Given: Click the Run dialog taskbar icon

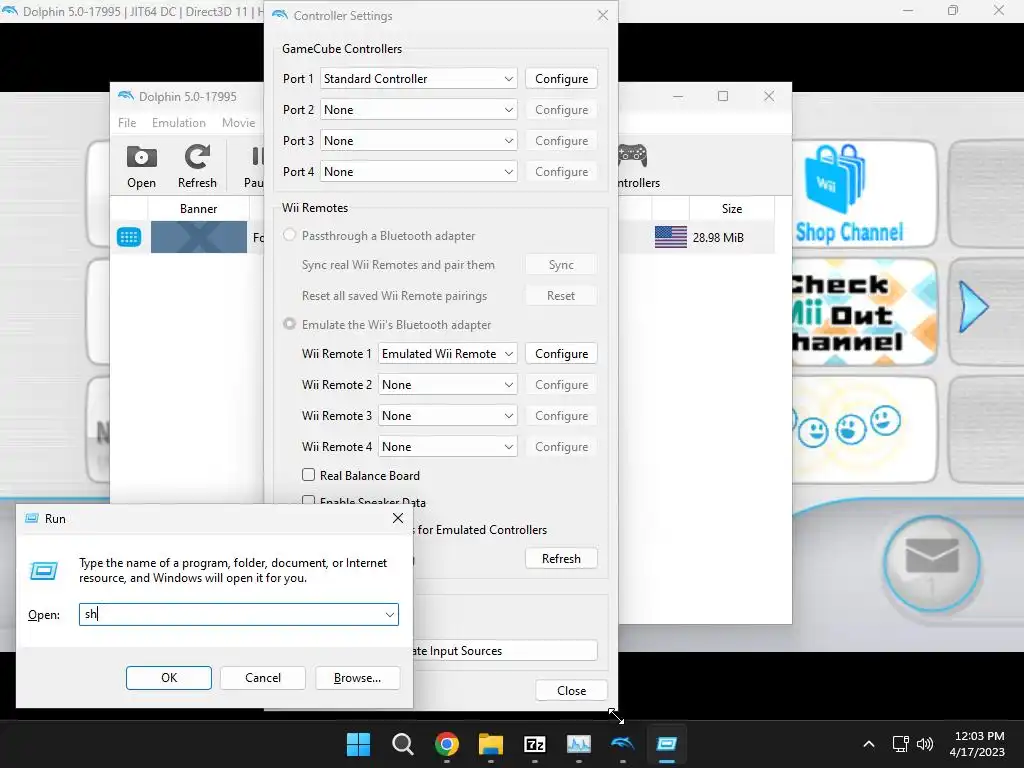Looking at the screenshot, I should [667, 744].
